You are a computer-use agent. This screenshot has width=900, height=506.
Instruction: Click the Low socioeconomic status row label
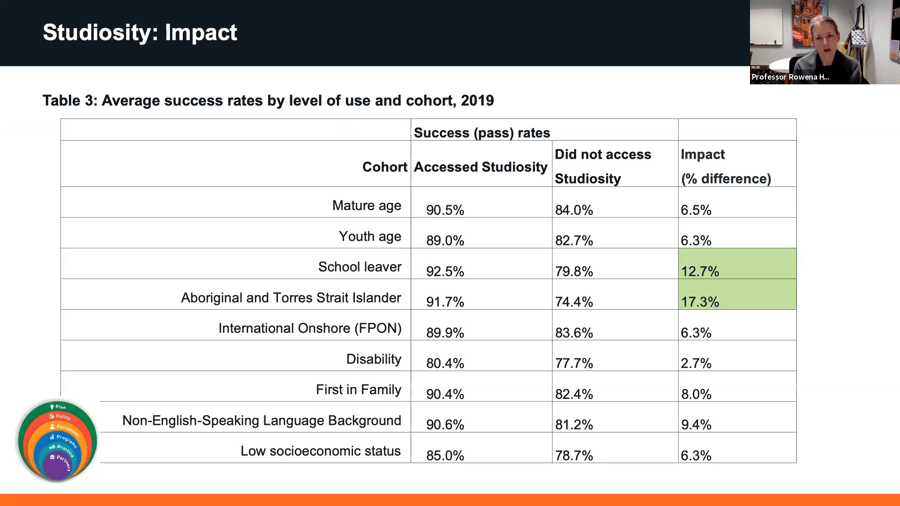(x=320, y=451)
